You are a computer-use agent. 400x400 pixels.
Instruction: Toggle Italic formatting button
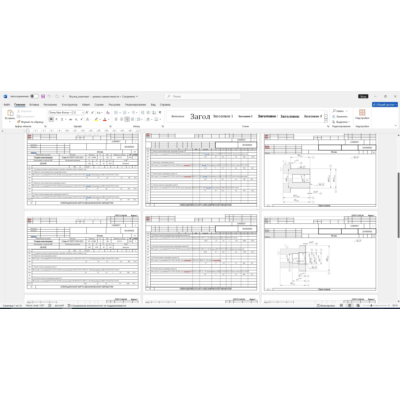pyautogui.click(x=56, y=119)
